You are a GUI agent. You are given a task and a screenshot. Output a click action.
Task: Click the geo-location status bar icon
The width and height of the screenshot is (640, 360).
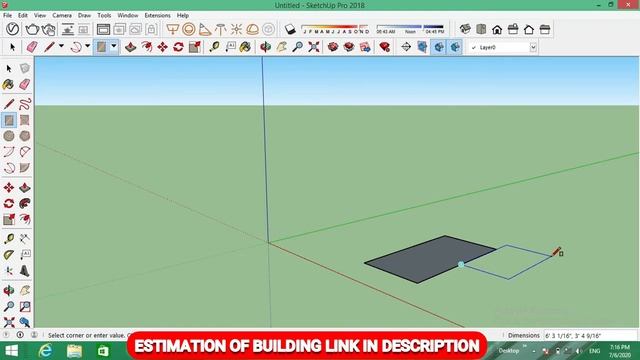point(7,335)
